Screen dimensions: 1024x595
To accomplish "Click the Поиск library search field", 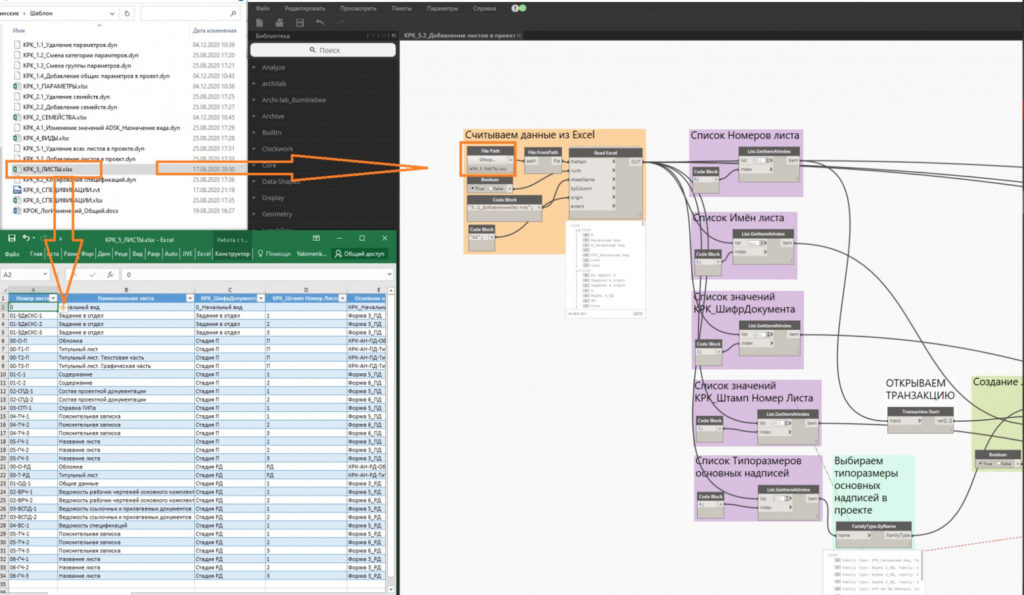I will coord(323,50).
